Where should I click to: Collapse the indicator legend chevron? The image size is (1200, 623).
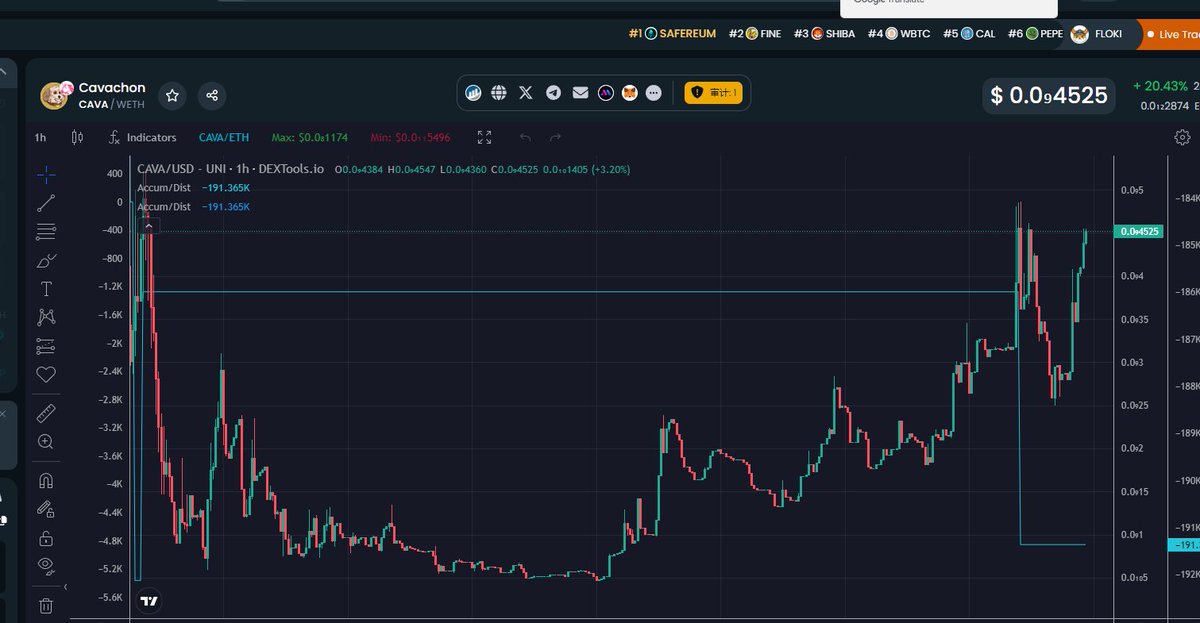[x=148, y=227]
